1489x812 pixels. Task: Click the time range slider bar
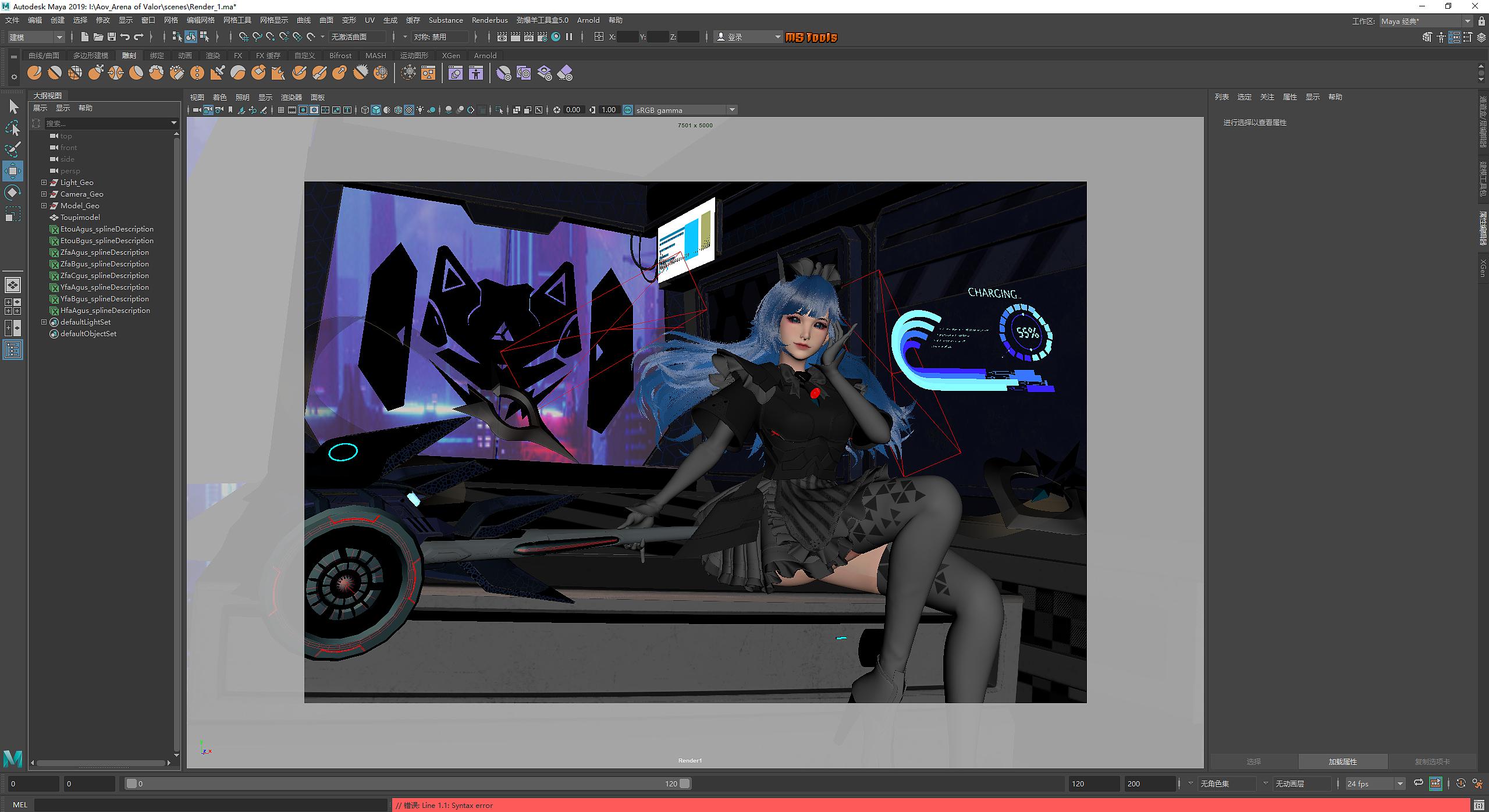click(x=408, y=783)
